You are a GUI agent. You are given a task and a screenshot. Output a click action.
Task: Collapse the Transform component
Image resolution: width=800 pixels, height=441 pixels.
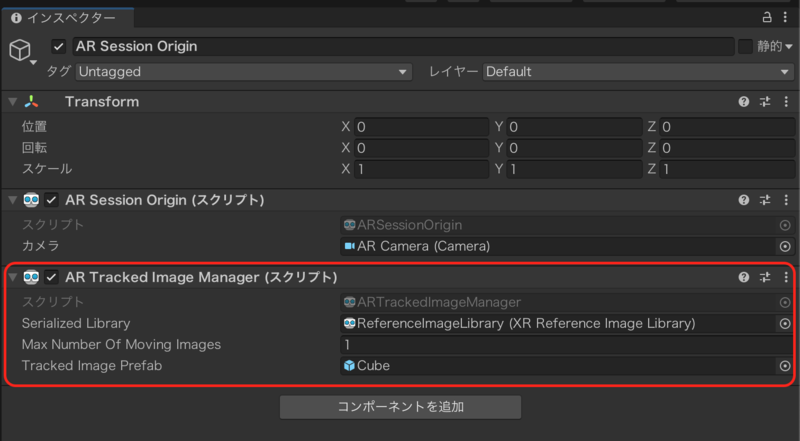[13, 102]
